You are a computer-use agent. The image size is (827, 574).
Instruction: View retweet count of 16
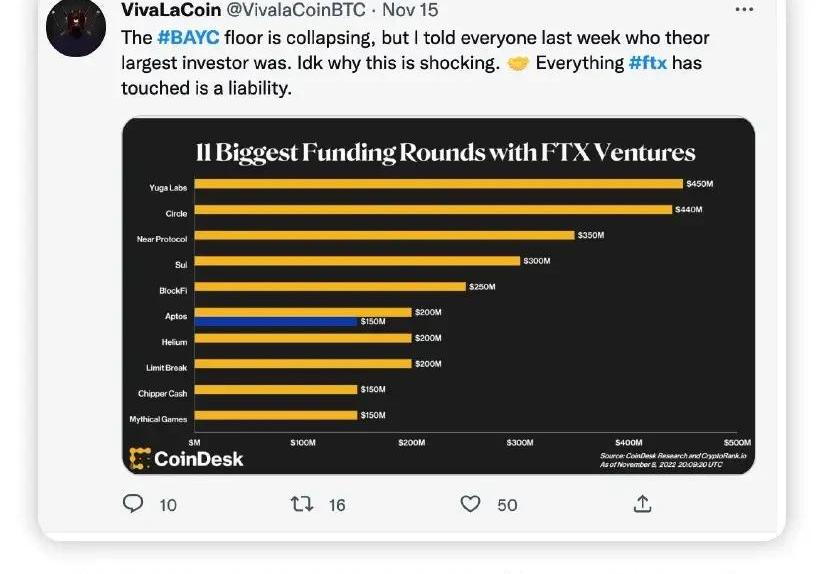pyautogui.click(x=337, y=505)
